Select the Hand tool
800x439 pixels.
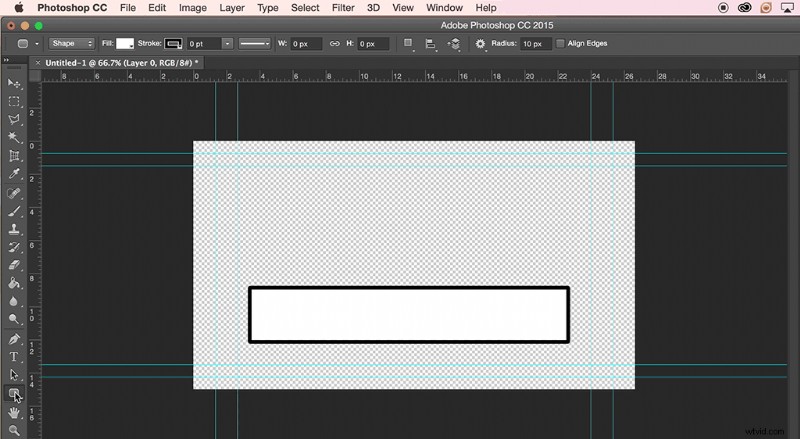pos(14,413)
